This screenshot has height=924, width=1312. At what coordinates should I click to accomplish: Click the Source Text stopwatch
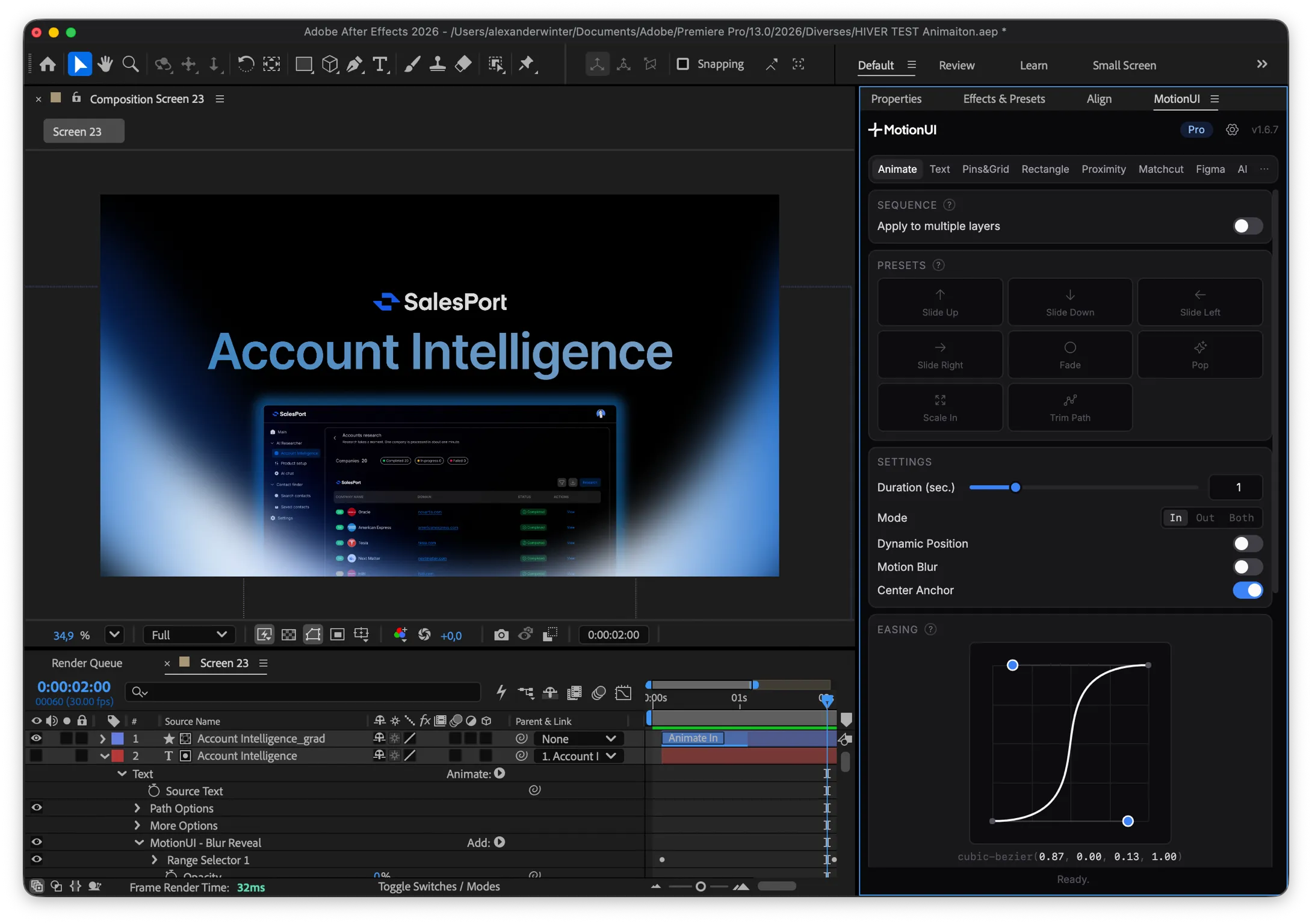point(154,791)
